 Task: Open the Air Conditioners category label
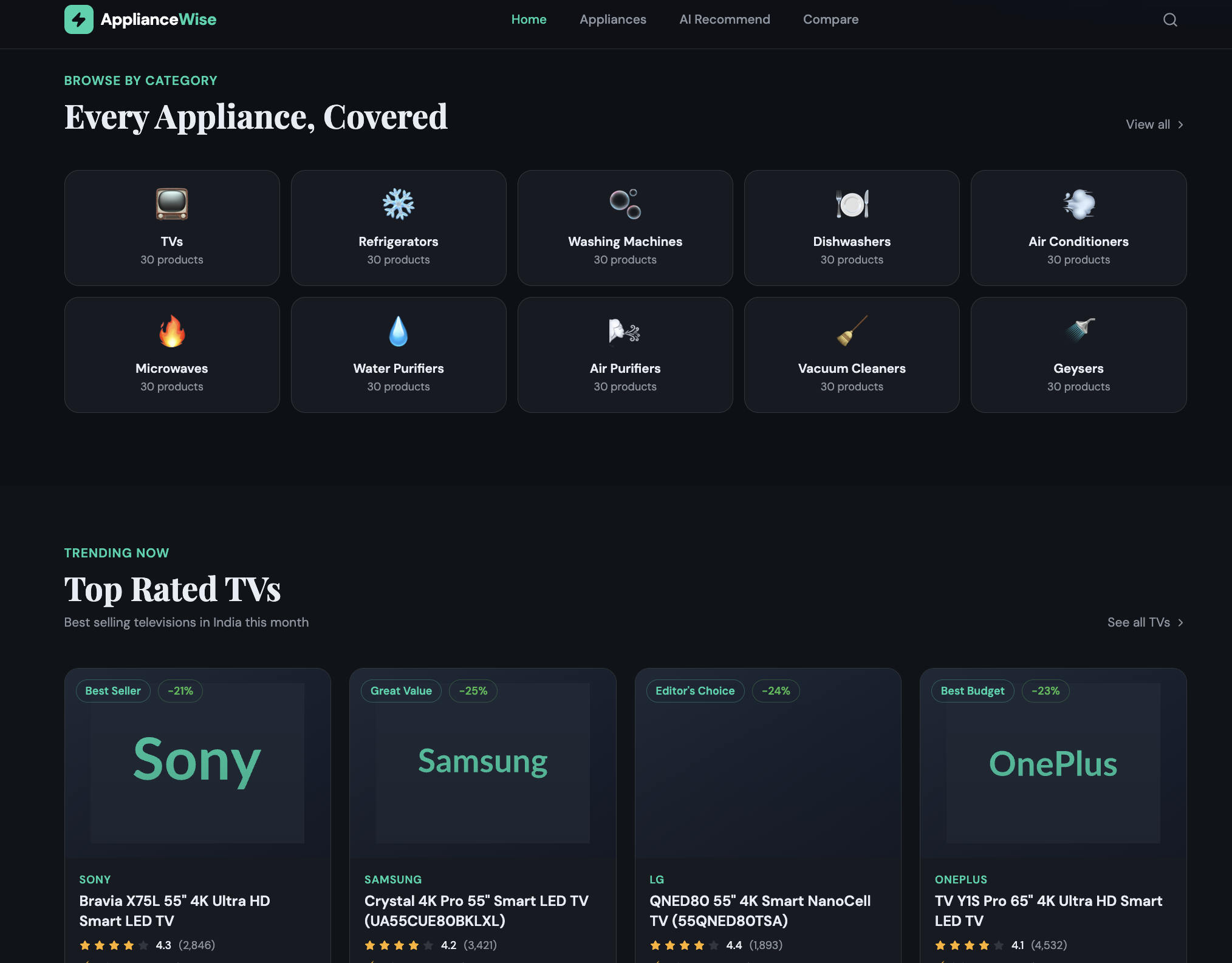point(1078,242)
